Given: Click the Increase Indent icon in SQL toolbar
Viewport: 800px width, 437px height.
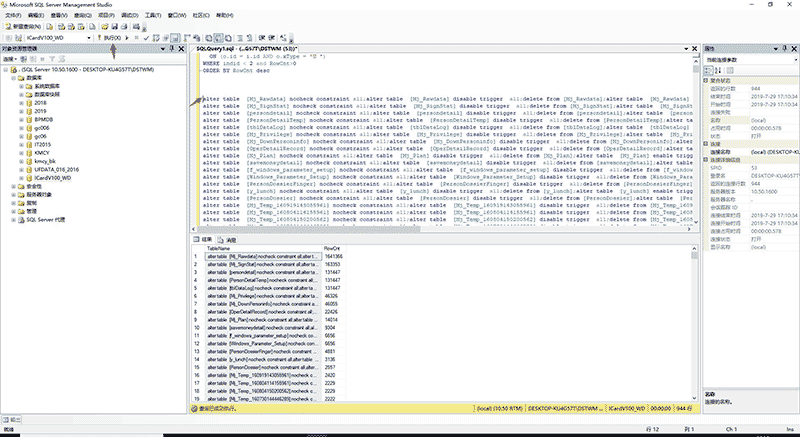Looking at the screenshot, I should pyautogui.click(x=271, y=38).
